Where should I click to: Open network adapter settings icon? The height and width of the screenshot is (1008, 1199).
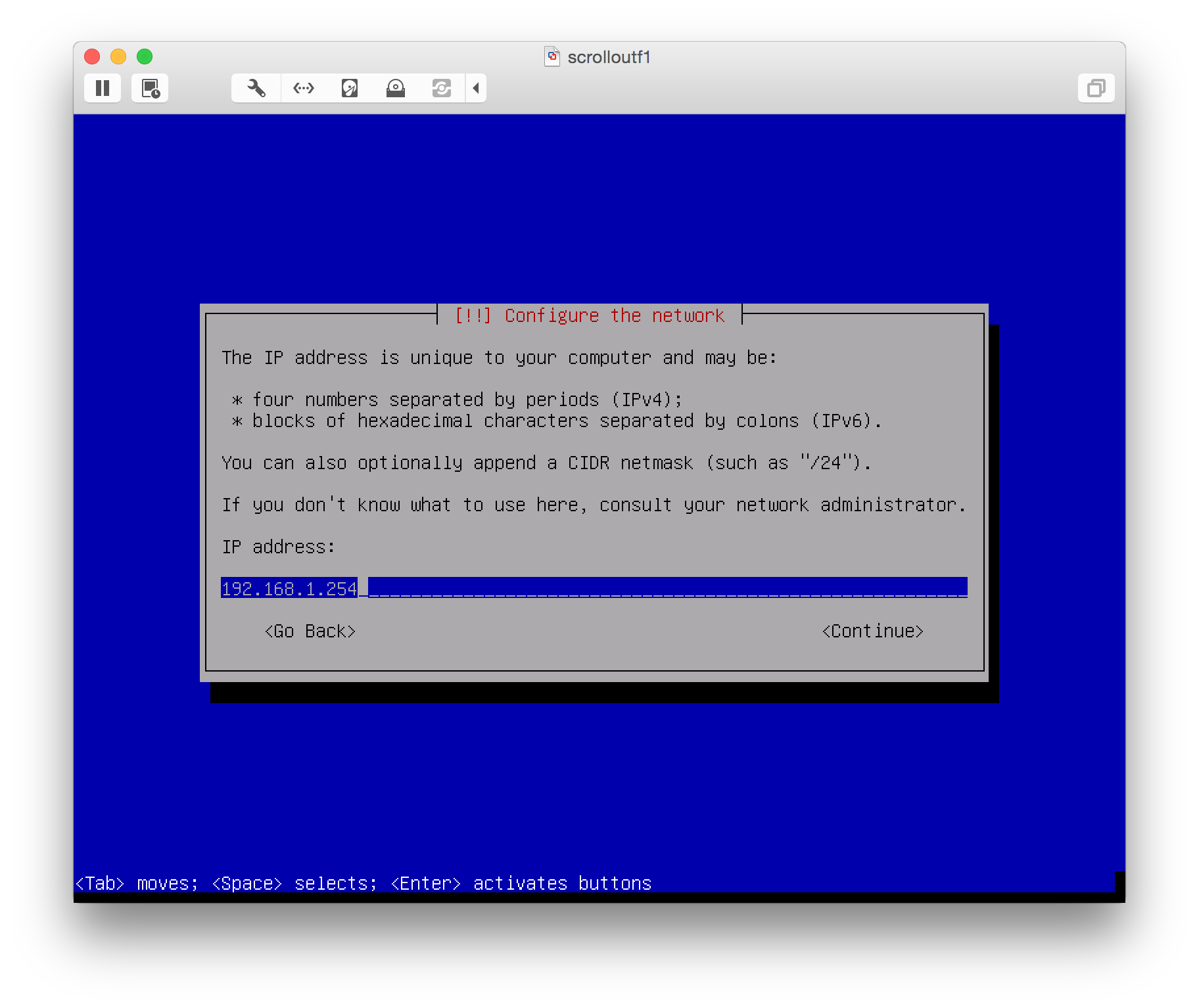(304, 88)
